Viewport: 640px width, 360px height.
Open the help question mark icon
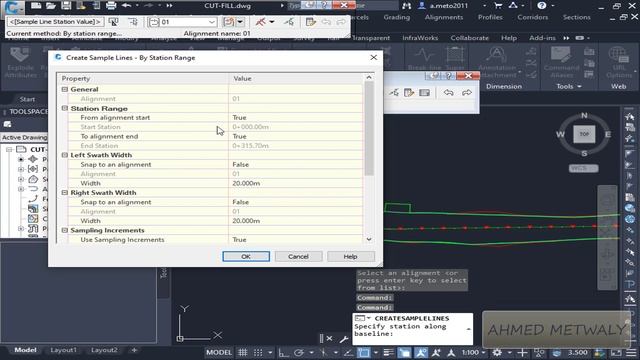click(542, 6)
